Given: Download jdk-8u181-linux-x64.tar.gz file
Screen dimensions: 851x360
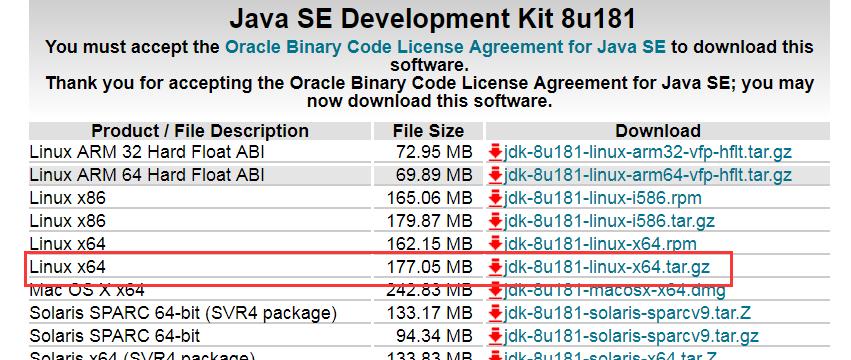Looking at the screenshot, I should coord(607,267).
